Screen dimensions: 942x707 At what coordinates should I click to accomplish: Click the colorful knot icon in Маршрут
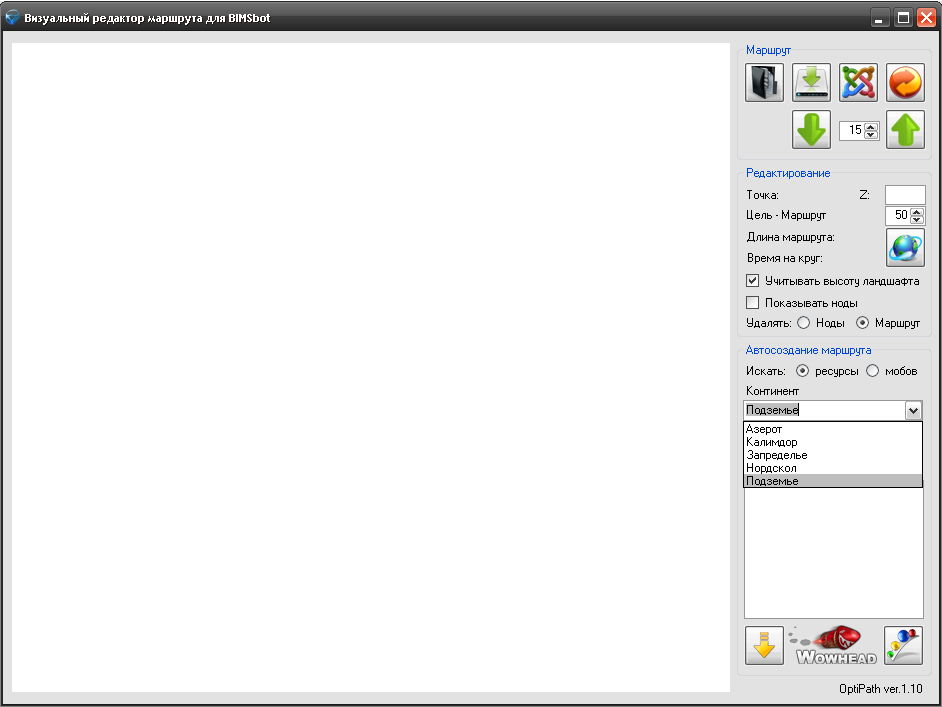tap(858, 83)
